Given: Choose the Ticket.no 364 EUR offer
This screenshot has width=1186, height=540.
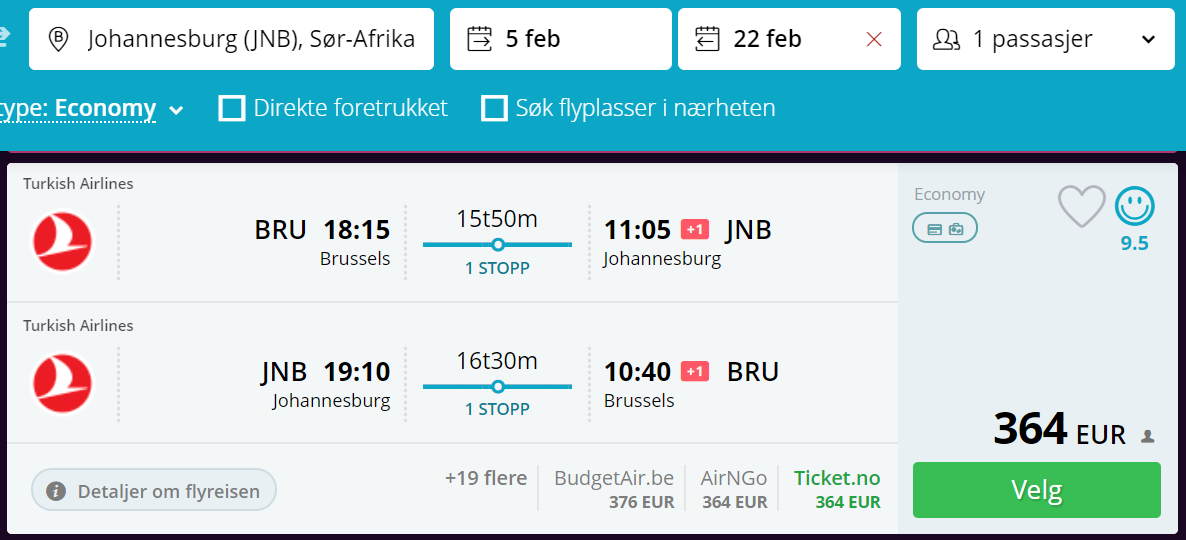Looking at the screenshot, I should (x=837, y=489).
